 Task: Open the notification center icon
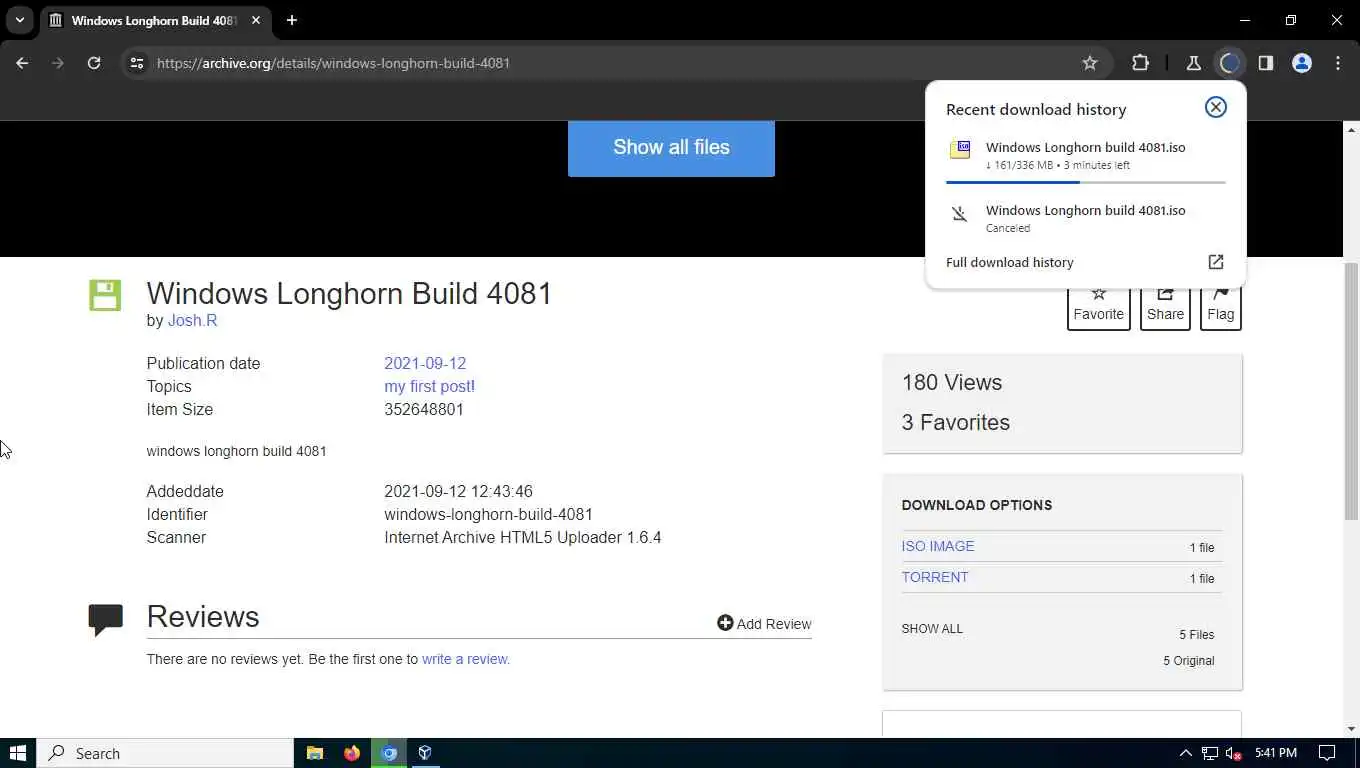tap(1327, 753)
